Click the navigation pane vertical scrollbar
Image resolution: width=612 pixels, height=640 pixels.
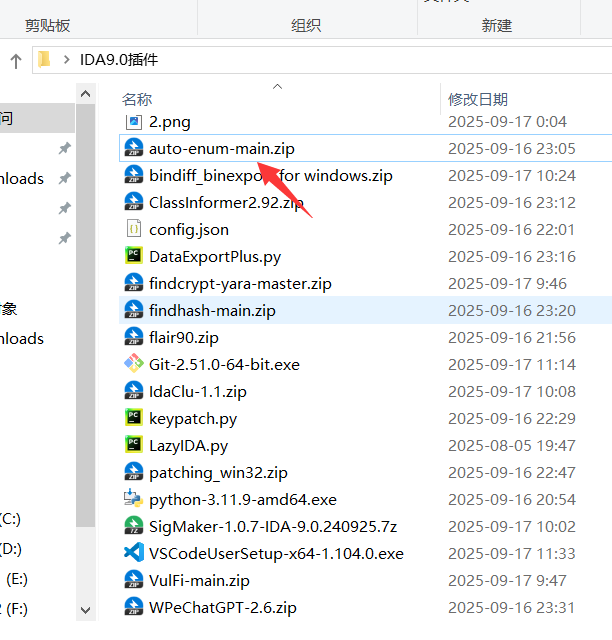point(86,300)
